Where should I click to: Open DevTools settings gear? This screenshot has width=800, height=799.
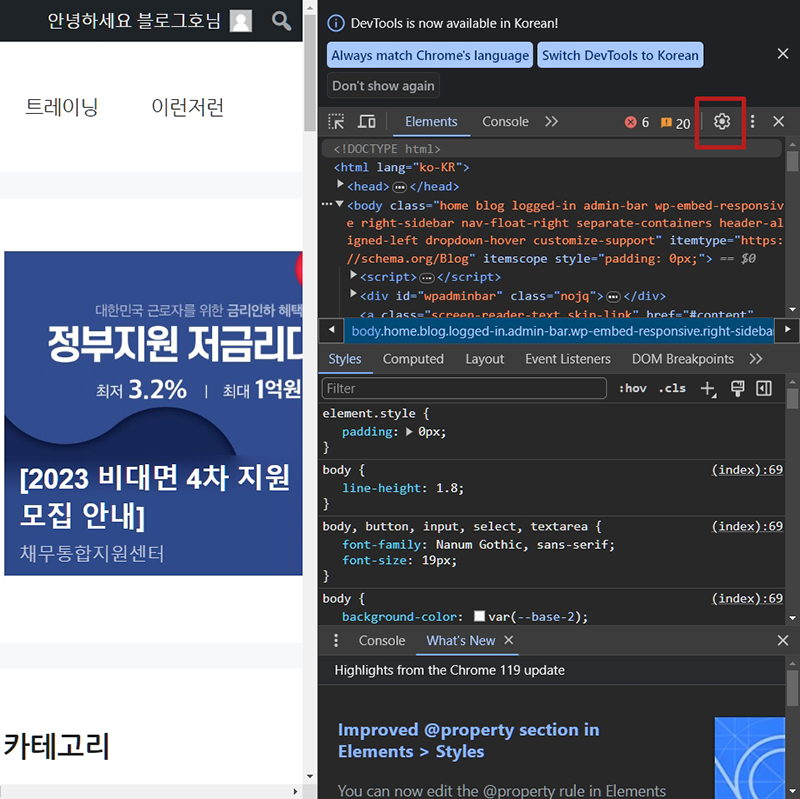click(x=721, y=121)
